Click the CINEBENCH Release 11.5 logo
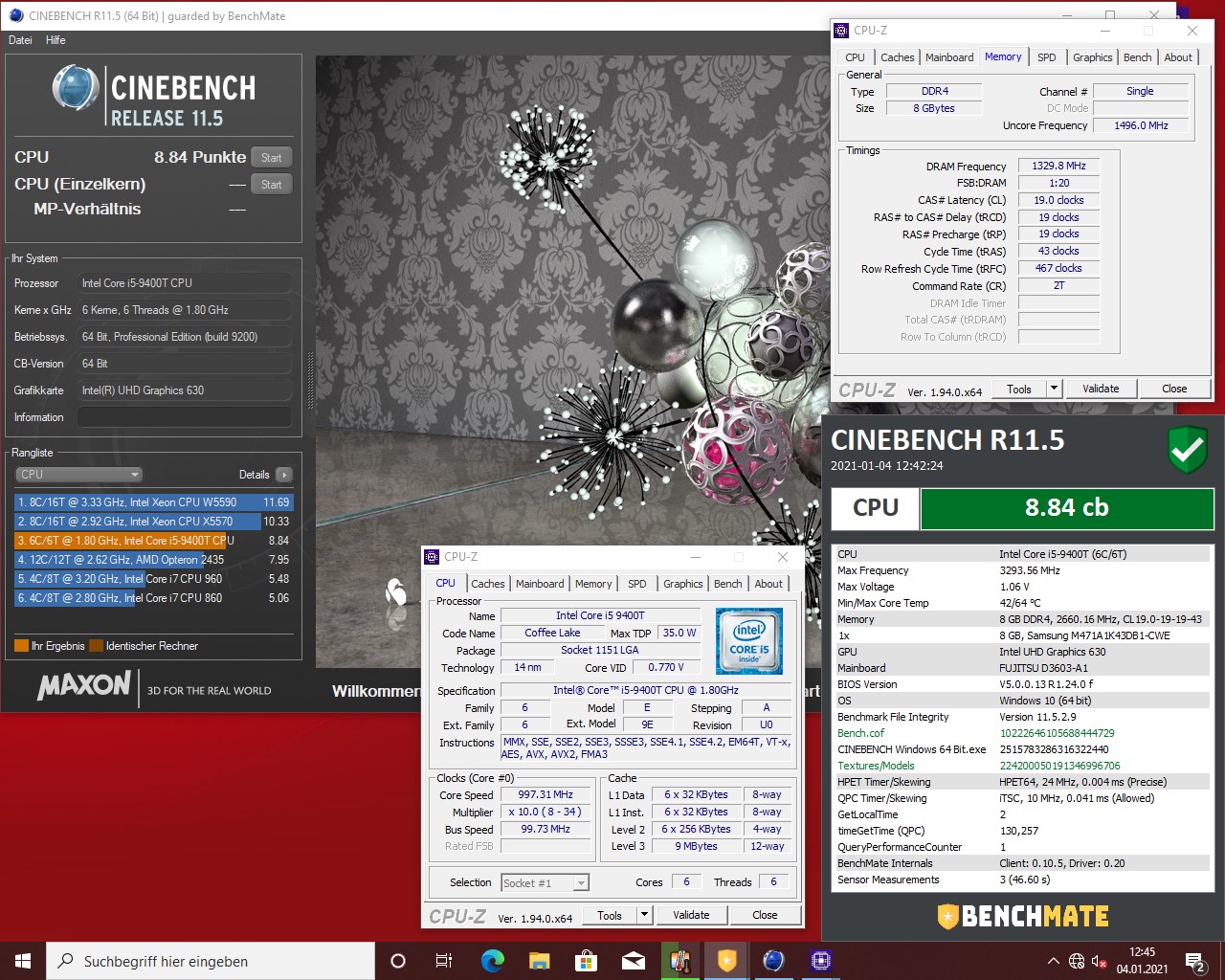 click(x=154, y=97)
